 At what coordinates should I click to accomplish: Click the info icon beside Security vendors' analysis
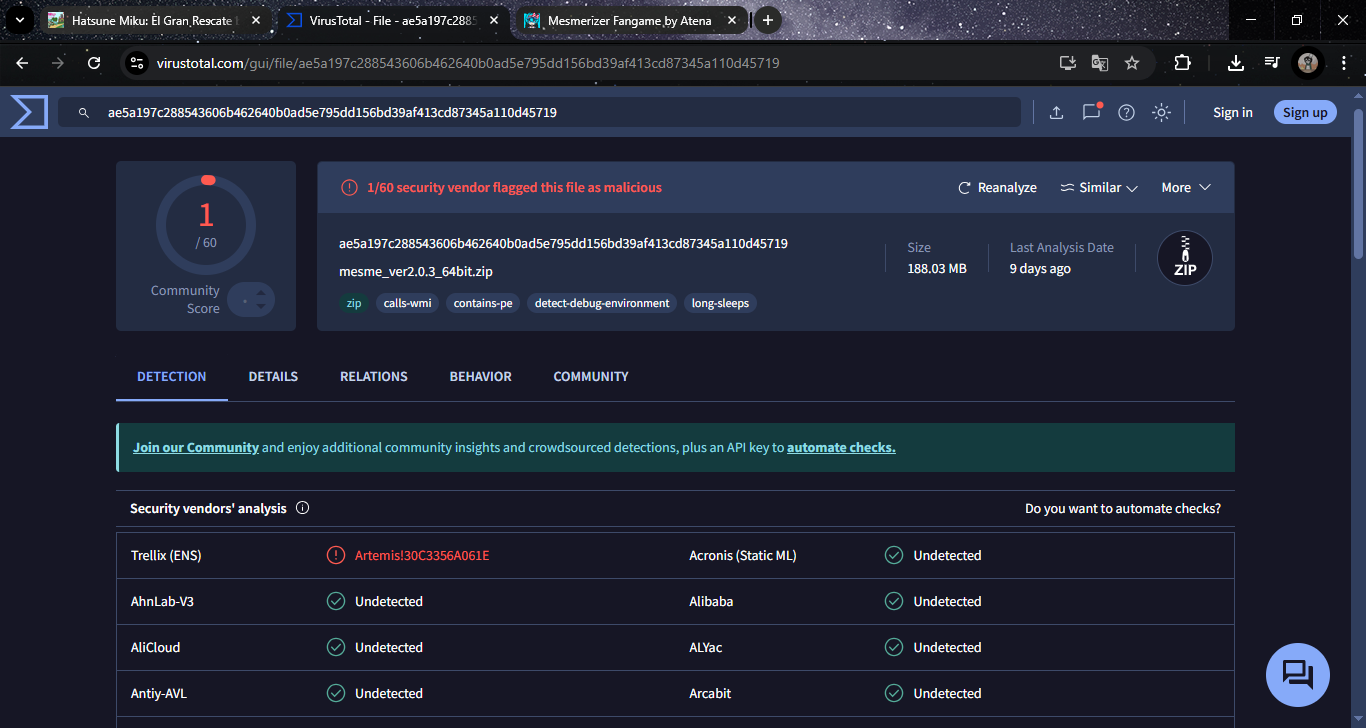pos(303,508)
